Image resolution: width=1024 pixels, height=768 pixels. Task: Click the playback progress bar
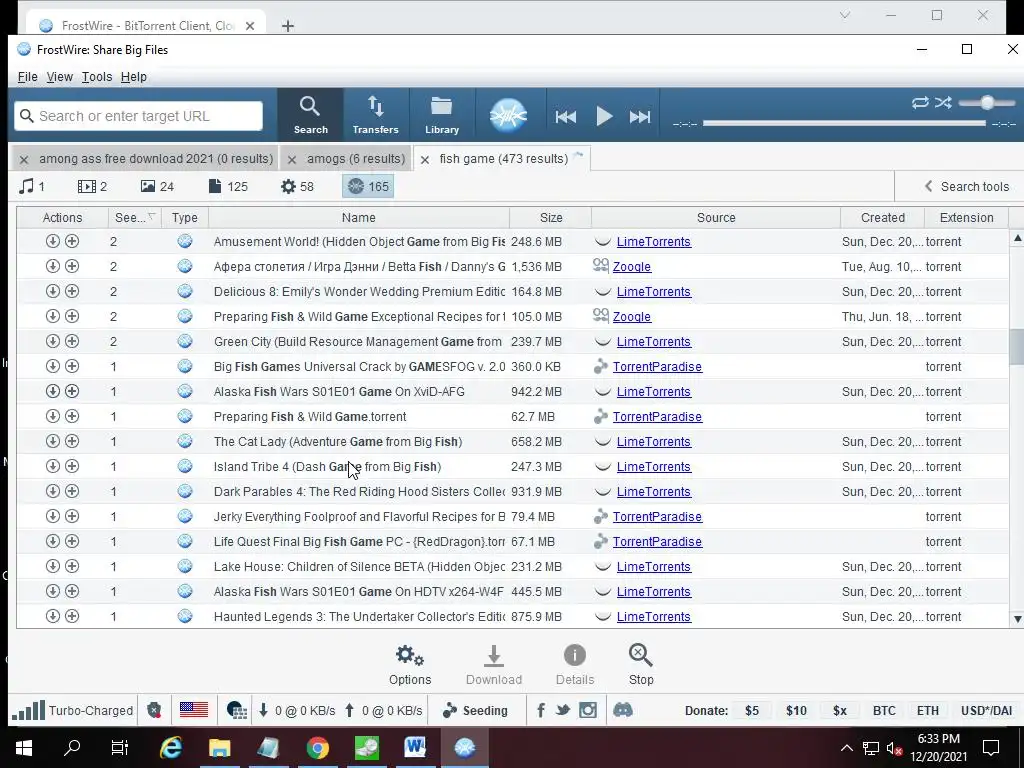click(x=844, y=123)
